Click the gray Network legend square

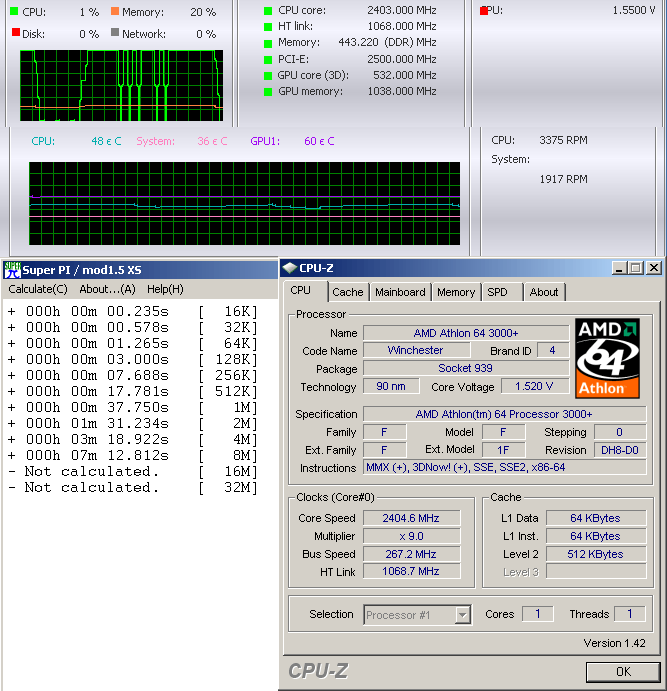pyautogui.click(x=115, y=32)
